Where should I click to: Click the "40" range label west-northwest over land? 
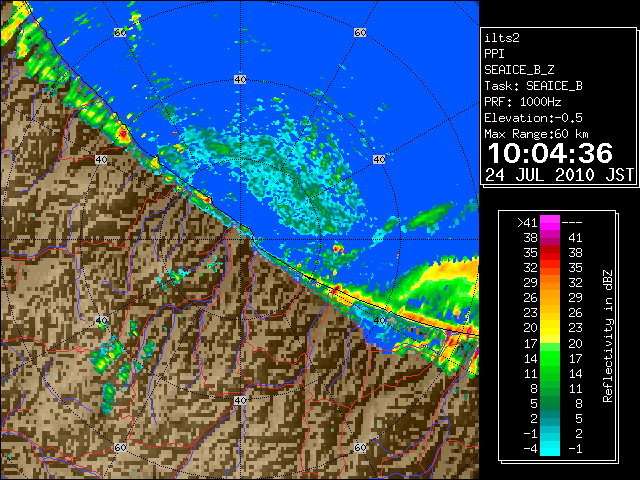pos(101,159)
